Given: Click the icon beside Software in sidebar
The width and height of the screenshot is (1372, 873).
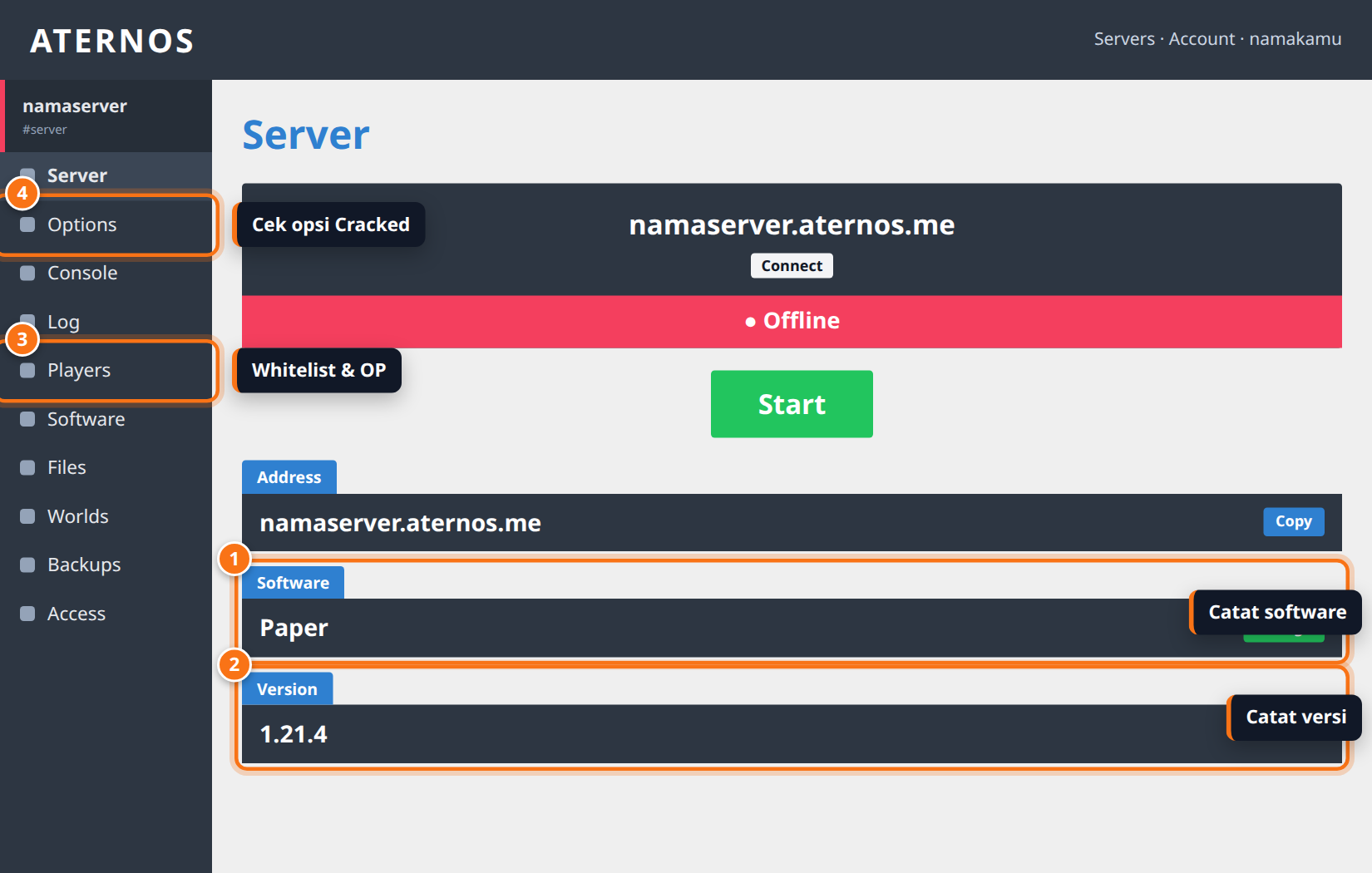Looking at the screenshot, I should (27, 419).
